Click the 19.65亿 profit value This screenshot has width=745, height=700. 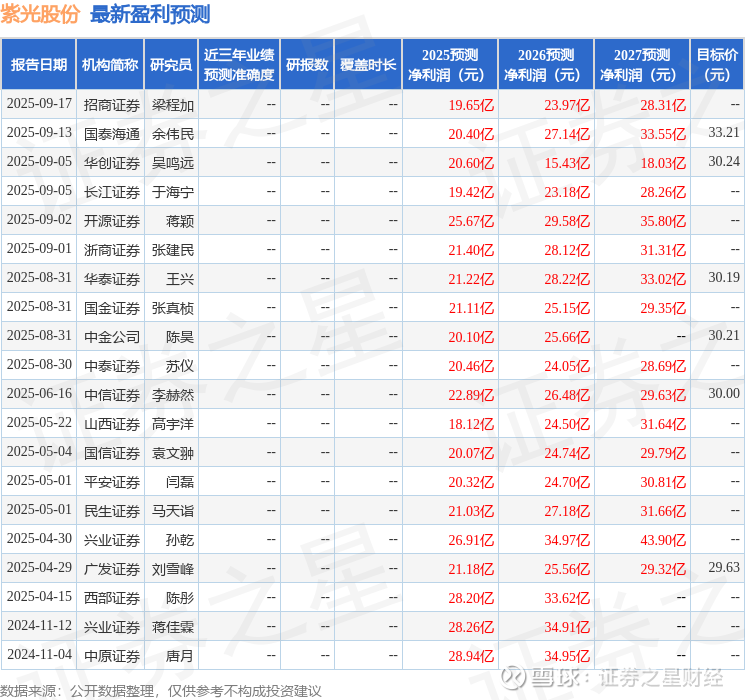(471, 105)
